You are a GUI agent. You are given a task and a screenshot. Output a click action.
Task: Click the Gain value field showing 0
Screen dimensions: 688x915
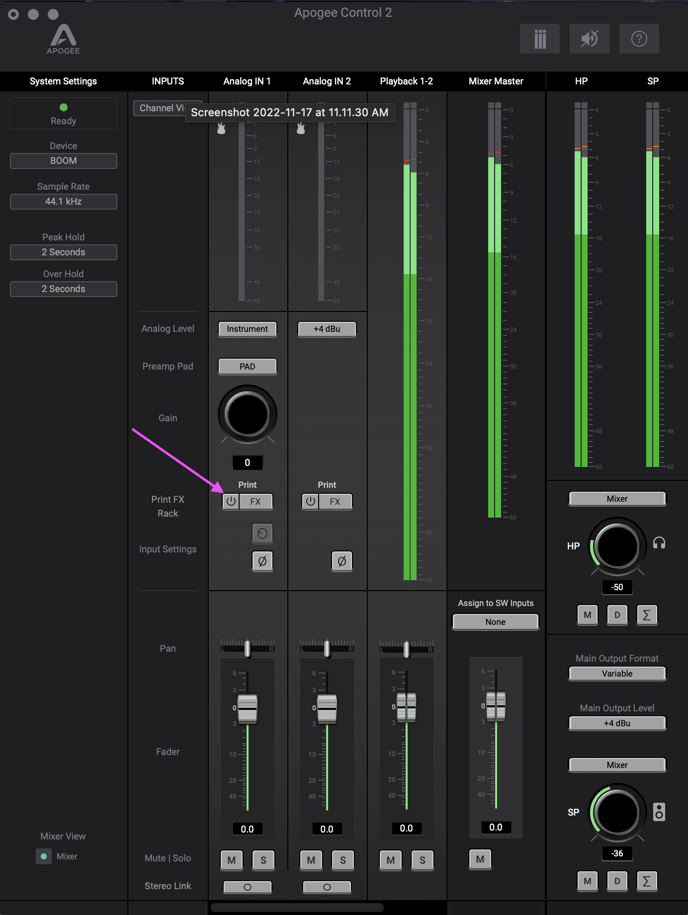click(x=247, y=463)
